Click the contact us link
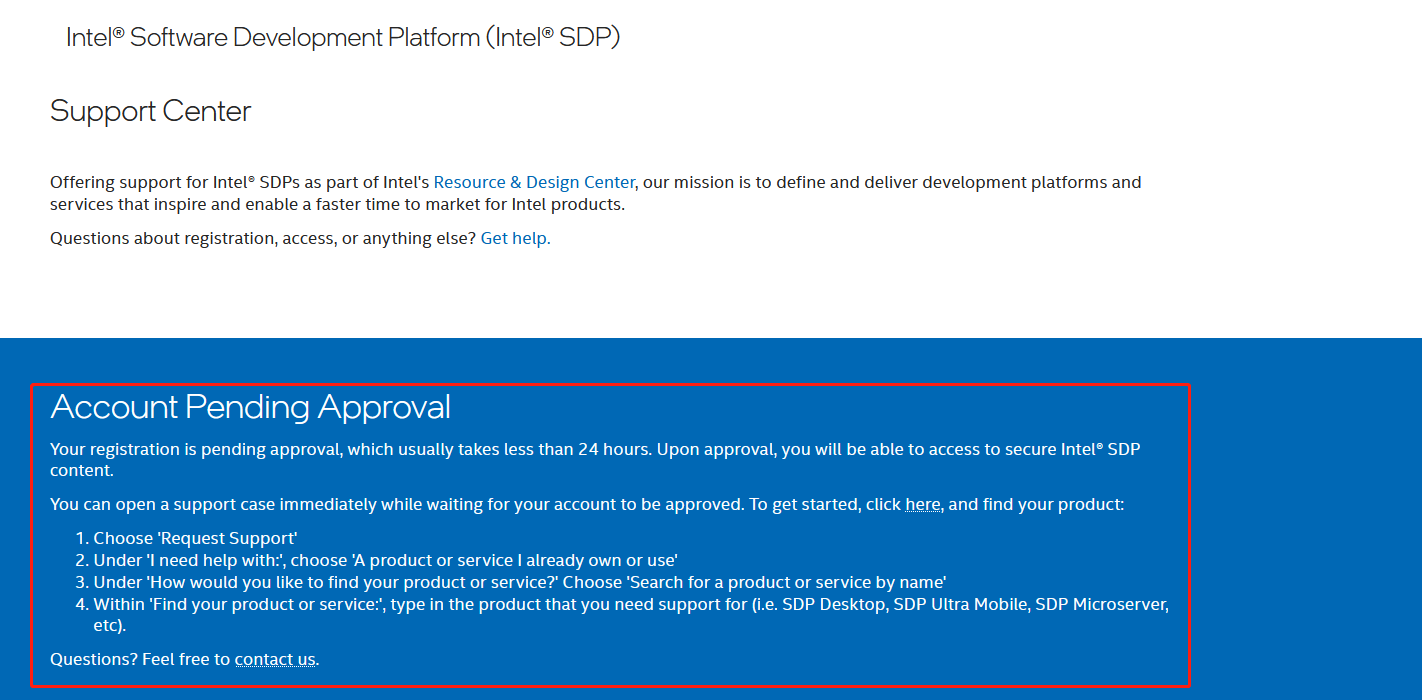 [274, 658]
